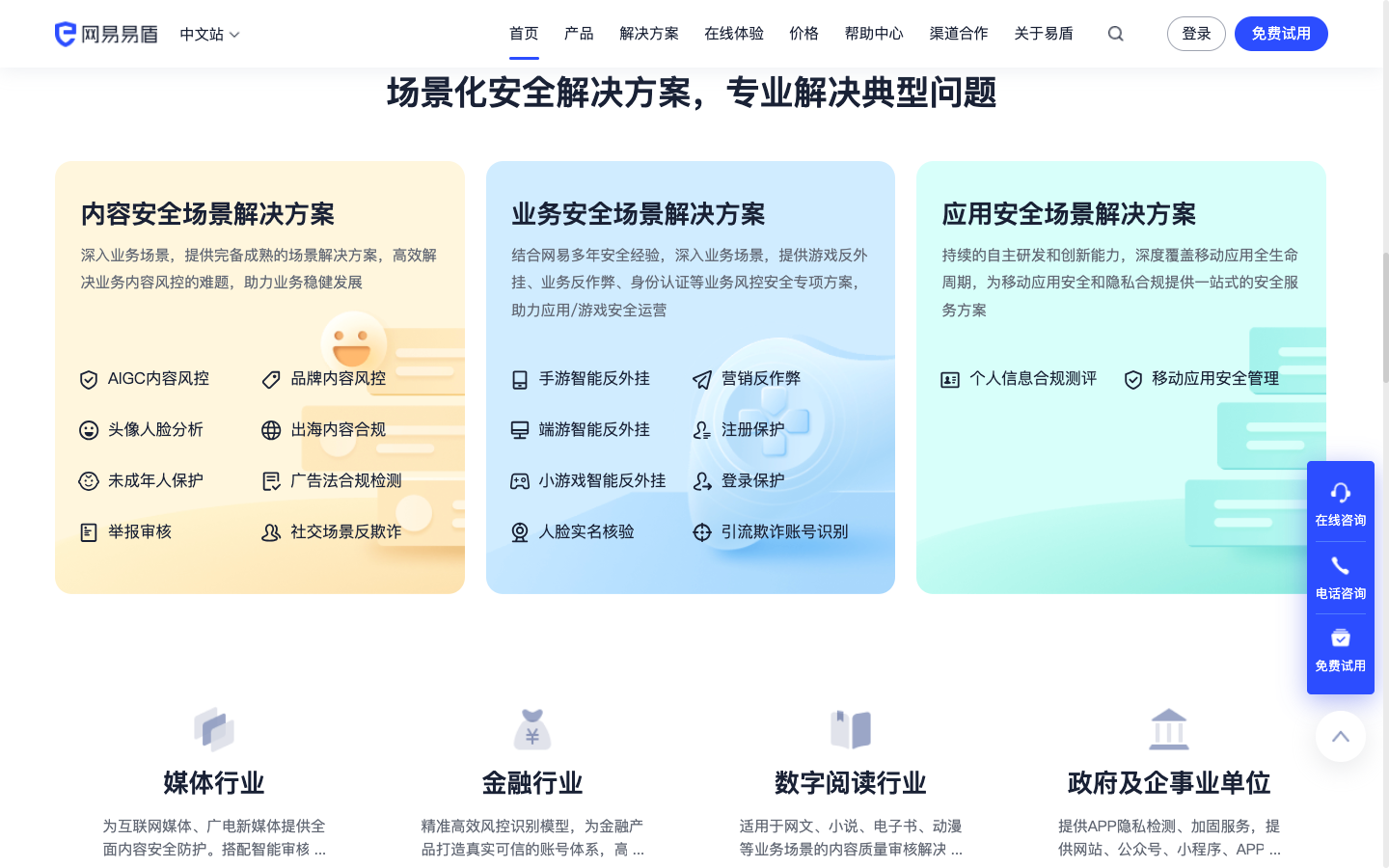Click the 广告法合规检测 document icon
This screenshot has width=1389, height=868.
tap(271, 481)
